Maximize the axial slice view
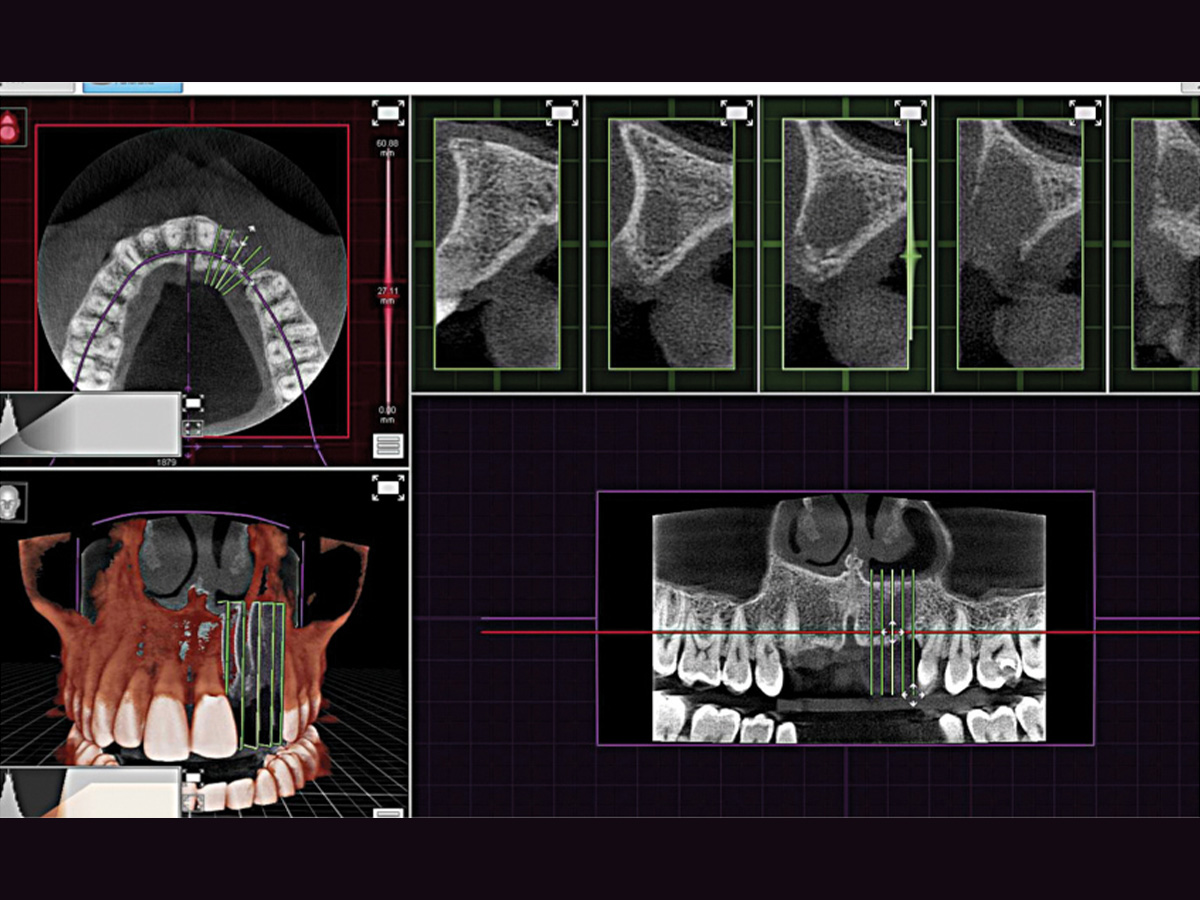 [388, 112]
